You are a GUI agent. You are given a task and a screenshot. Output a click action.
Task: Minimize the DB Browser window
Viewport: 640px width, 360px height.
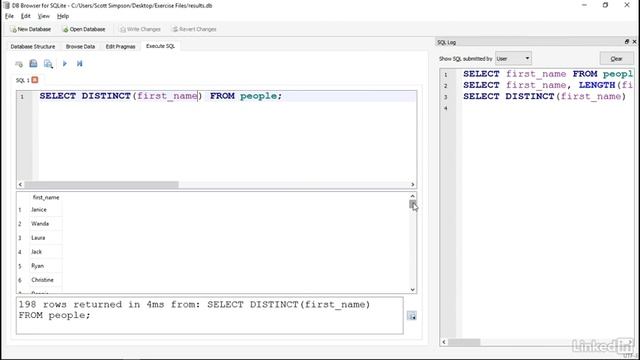[584, 5]
